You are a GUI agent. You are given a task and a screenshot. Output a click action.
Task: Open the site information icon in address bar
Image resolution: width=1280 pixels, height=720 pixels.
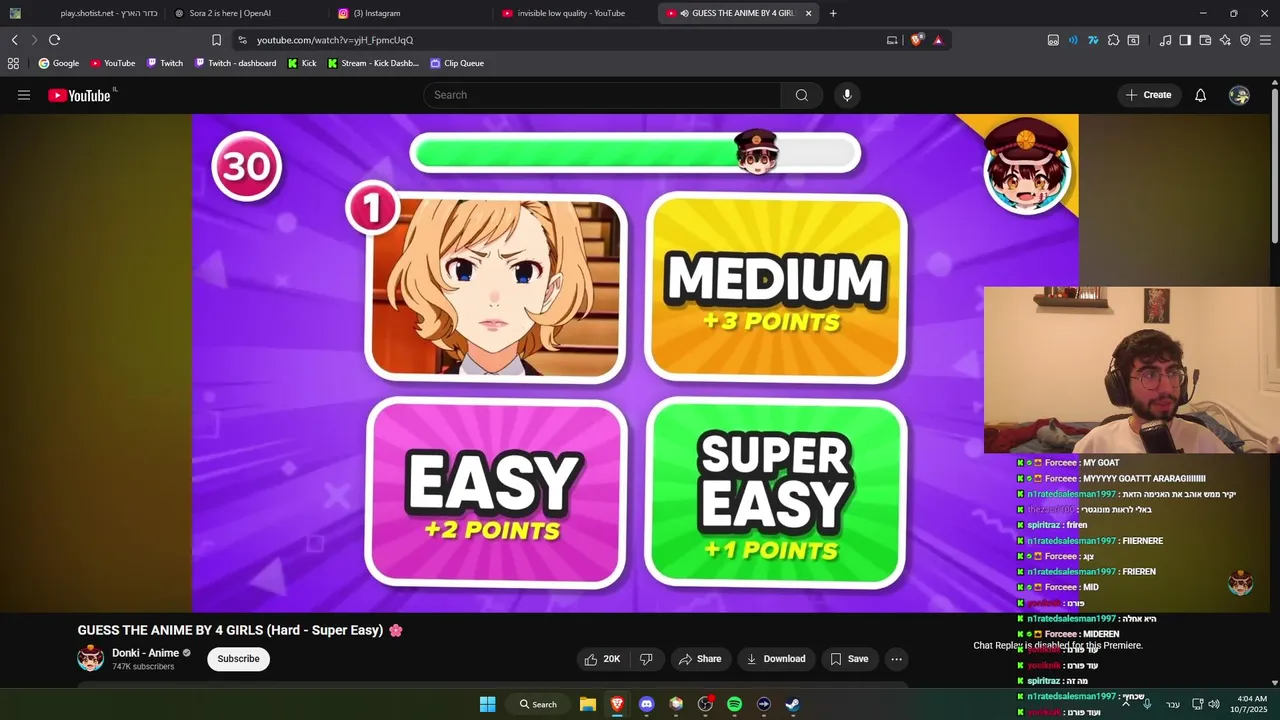coord(242,40)
